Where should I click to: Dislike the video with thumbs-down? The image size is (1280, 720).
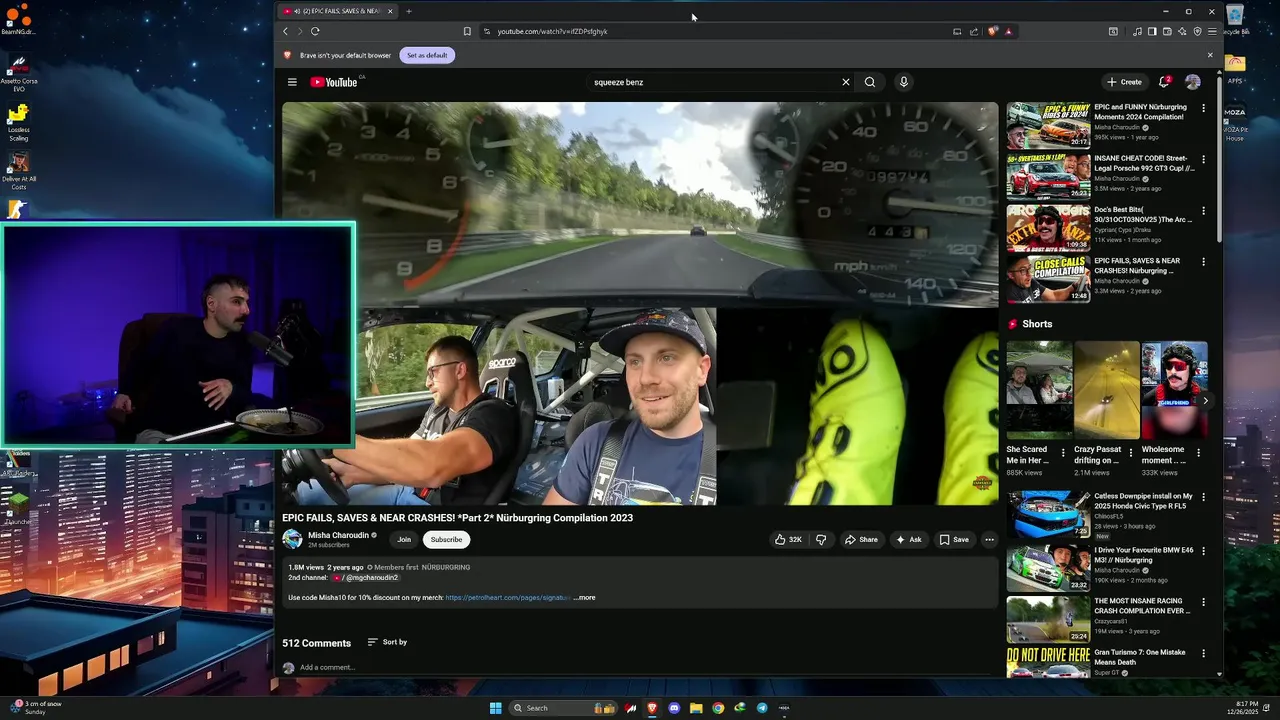[x=821, y=539]
